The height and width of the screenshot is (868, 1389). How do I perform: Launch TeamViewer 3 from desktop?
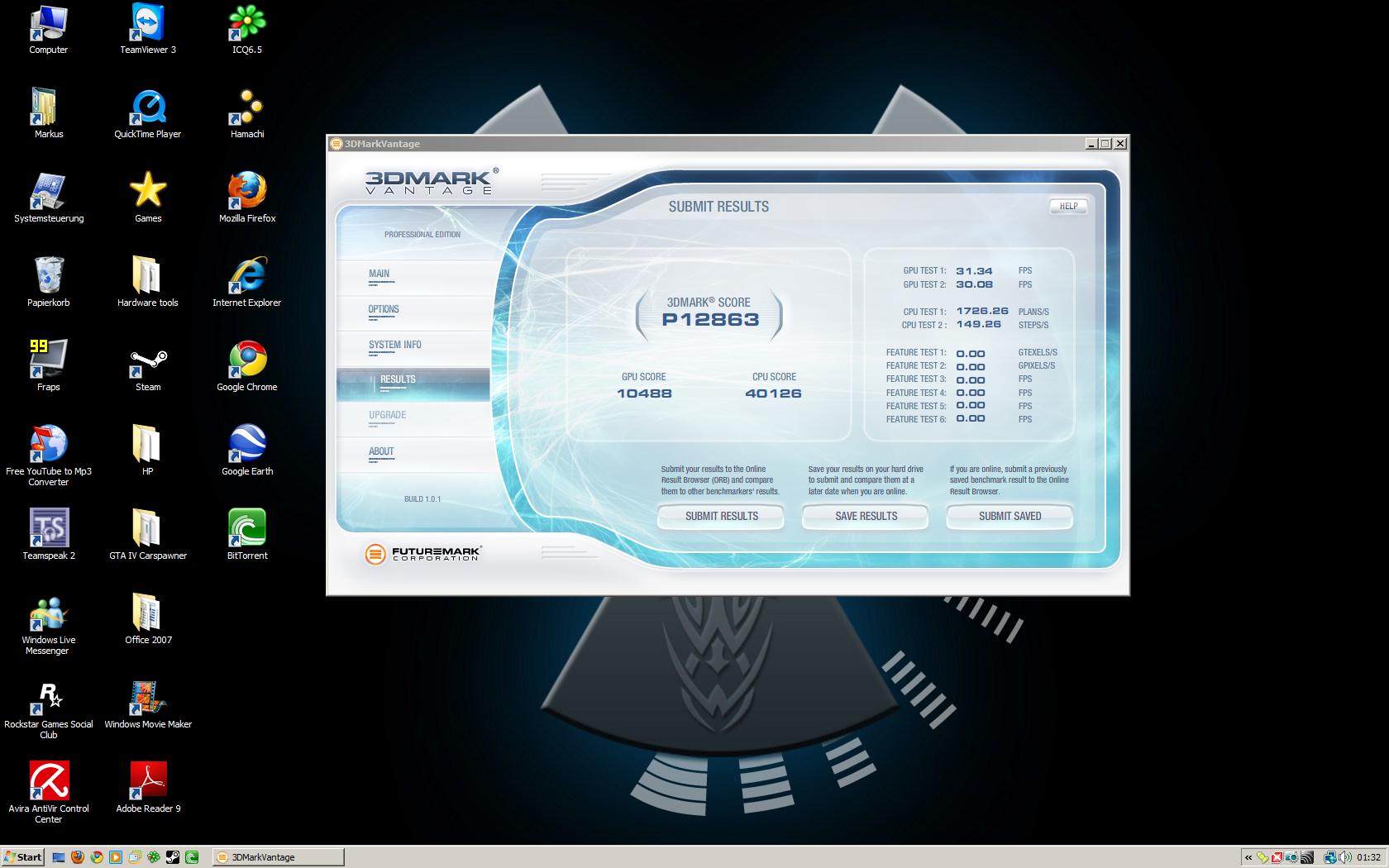(148, 29)
